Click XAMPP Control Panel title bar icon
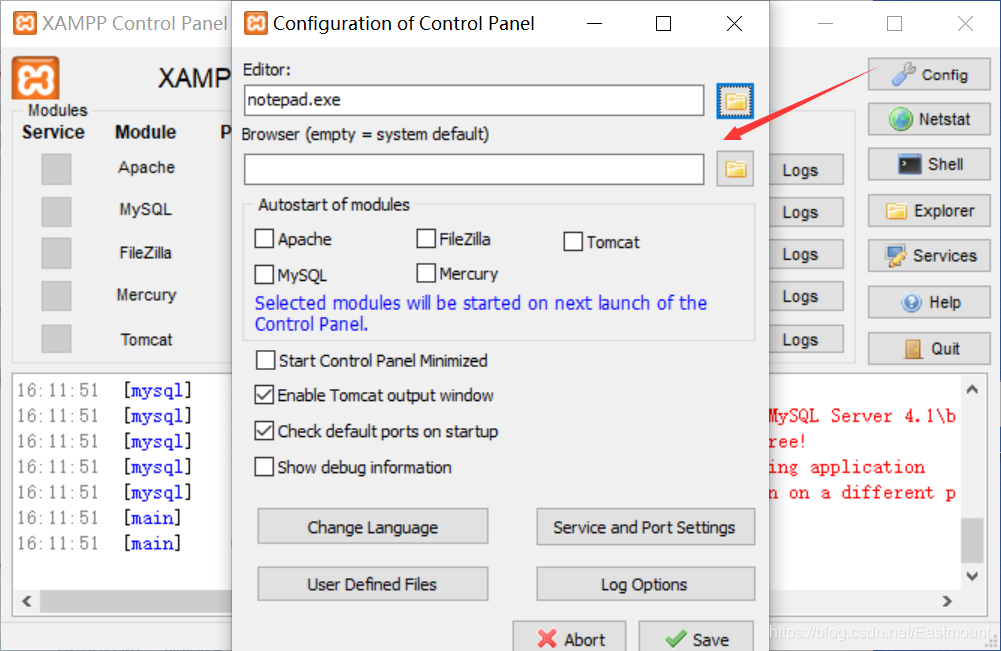1001x651 pixels. point(25,23)
